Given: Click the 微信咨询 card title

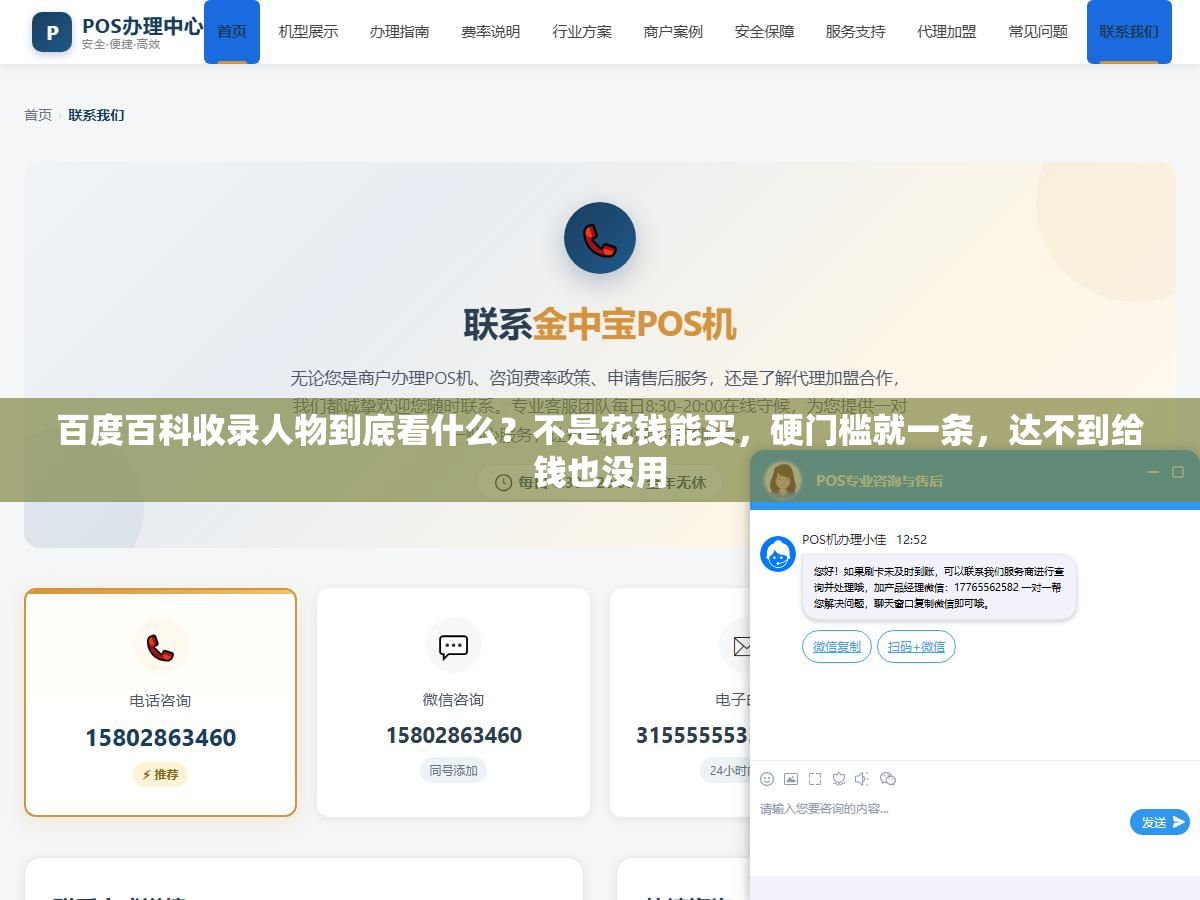Looking at the screenshot, I should (x=453, y=699).
